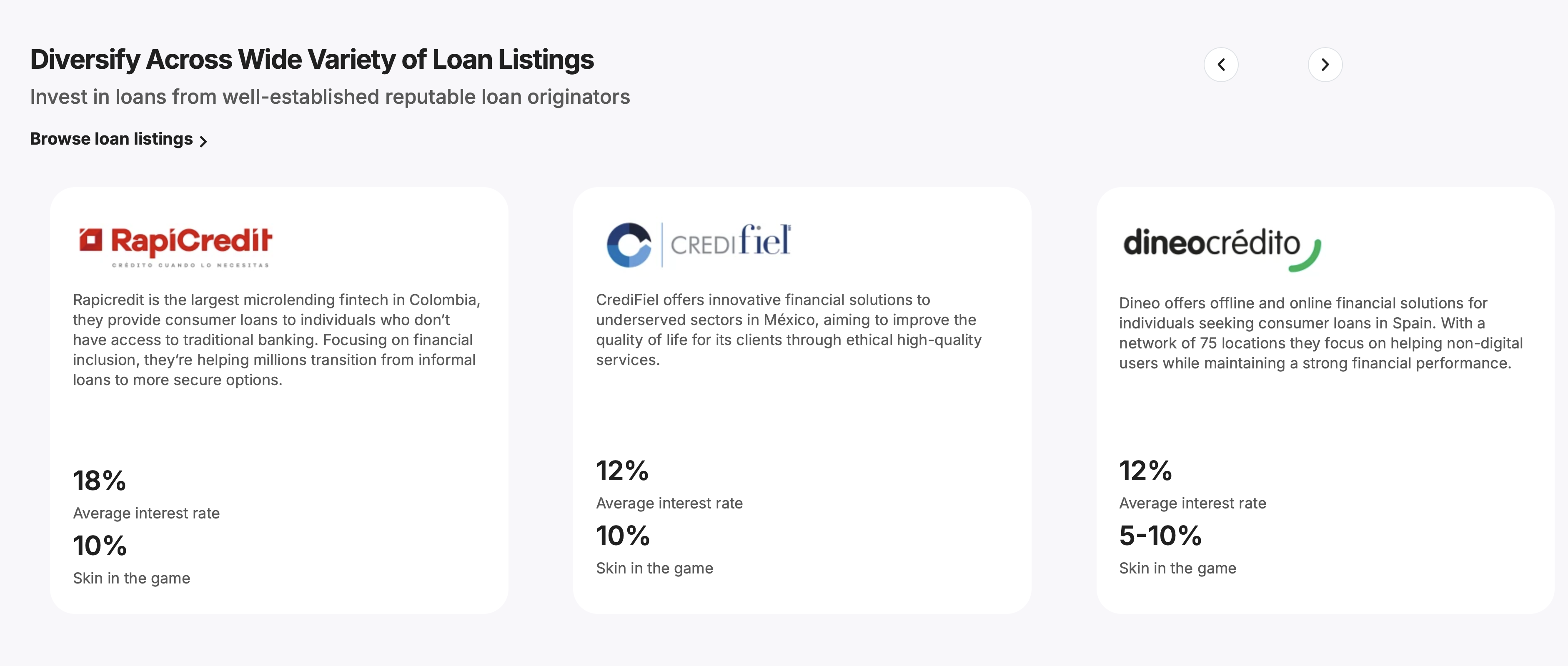This screenshot has height=666, width=1568.
Task: Click the Dineo description paragraph
Action: [1320, 333]
